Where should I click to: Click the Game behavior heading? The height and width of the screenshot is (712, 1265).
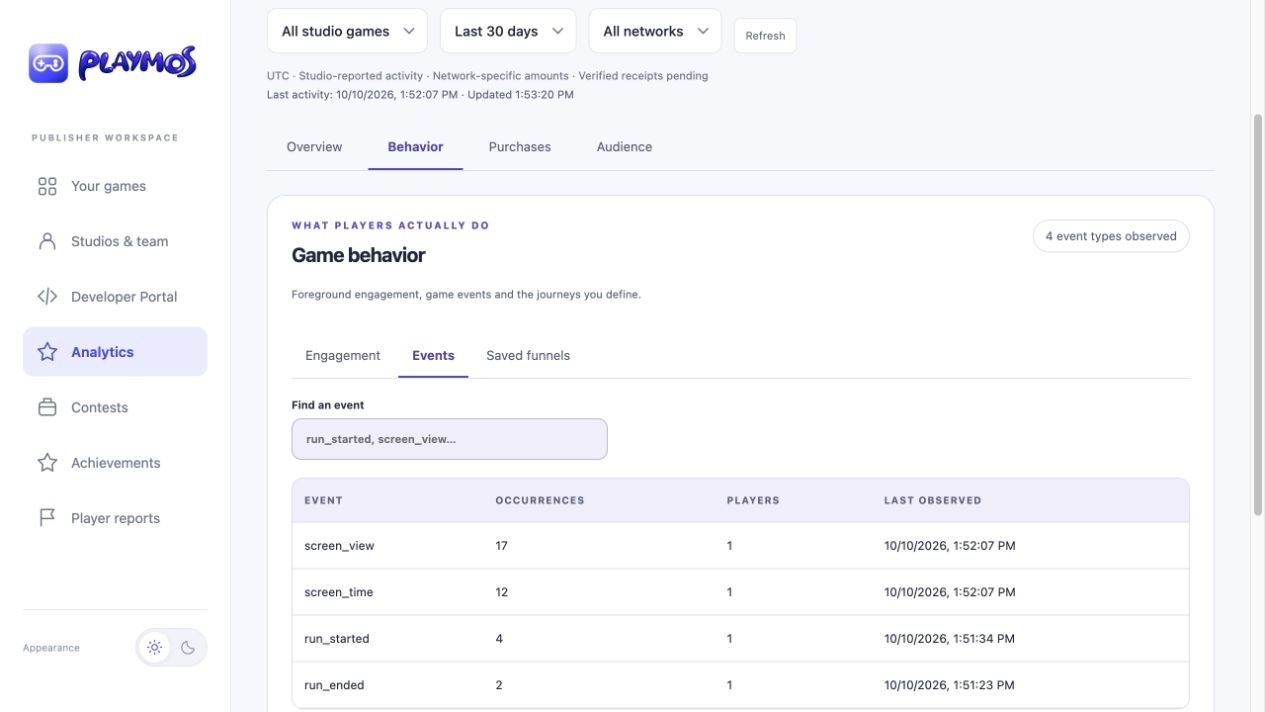click(x=358, y=255)
